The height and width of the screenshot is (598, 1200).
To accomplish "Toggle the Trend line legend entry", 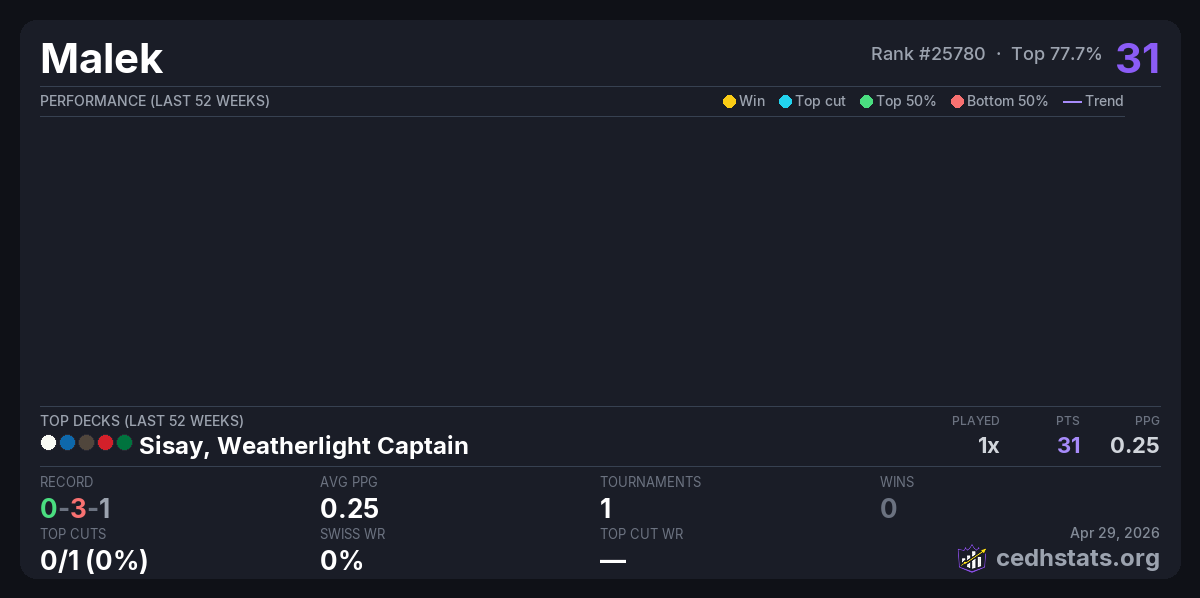I will pyautogui.click(x=1093, y=101).
